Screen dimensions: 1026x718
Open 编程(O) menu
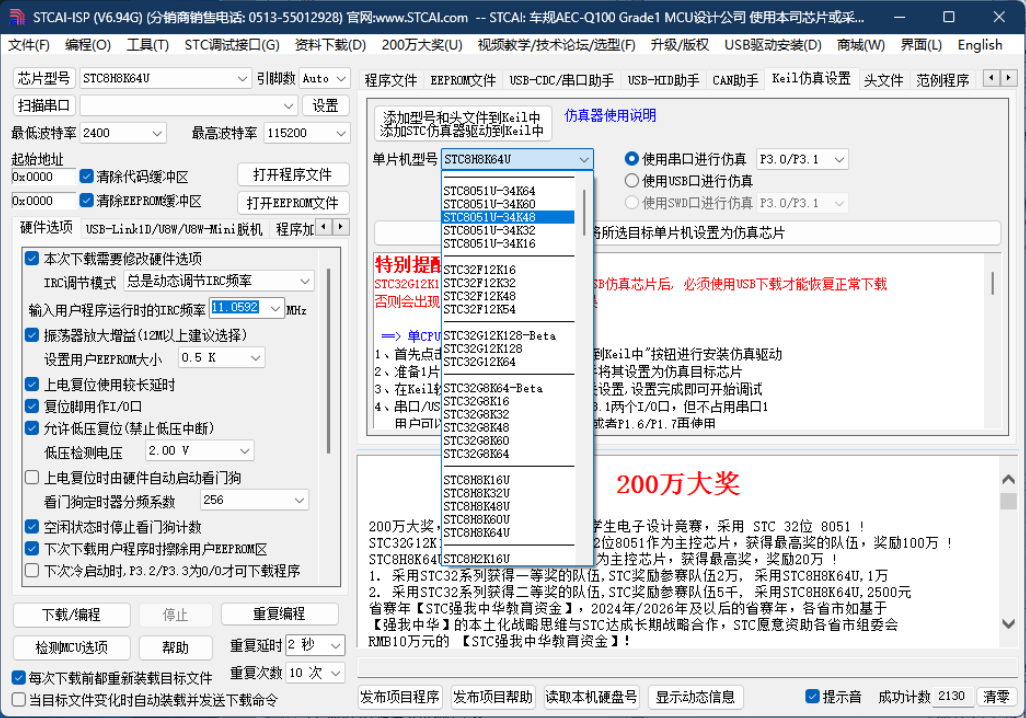tap(88, 45)
